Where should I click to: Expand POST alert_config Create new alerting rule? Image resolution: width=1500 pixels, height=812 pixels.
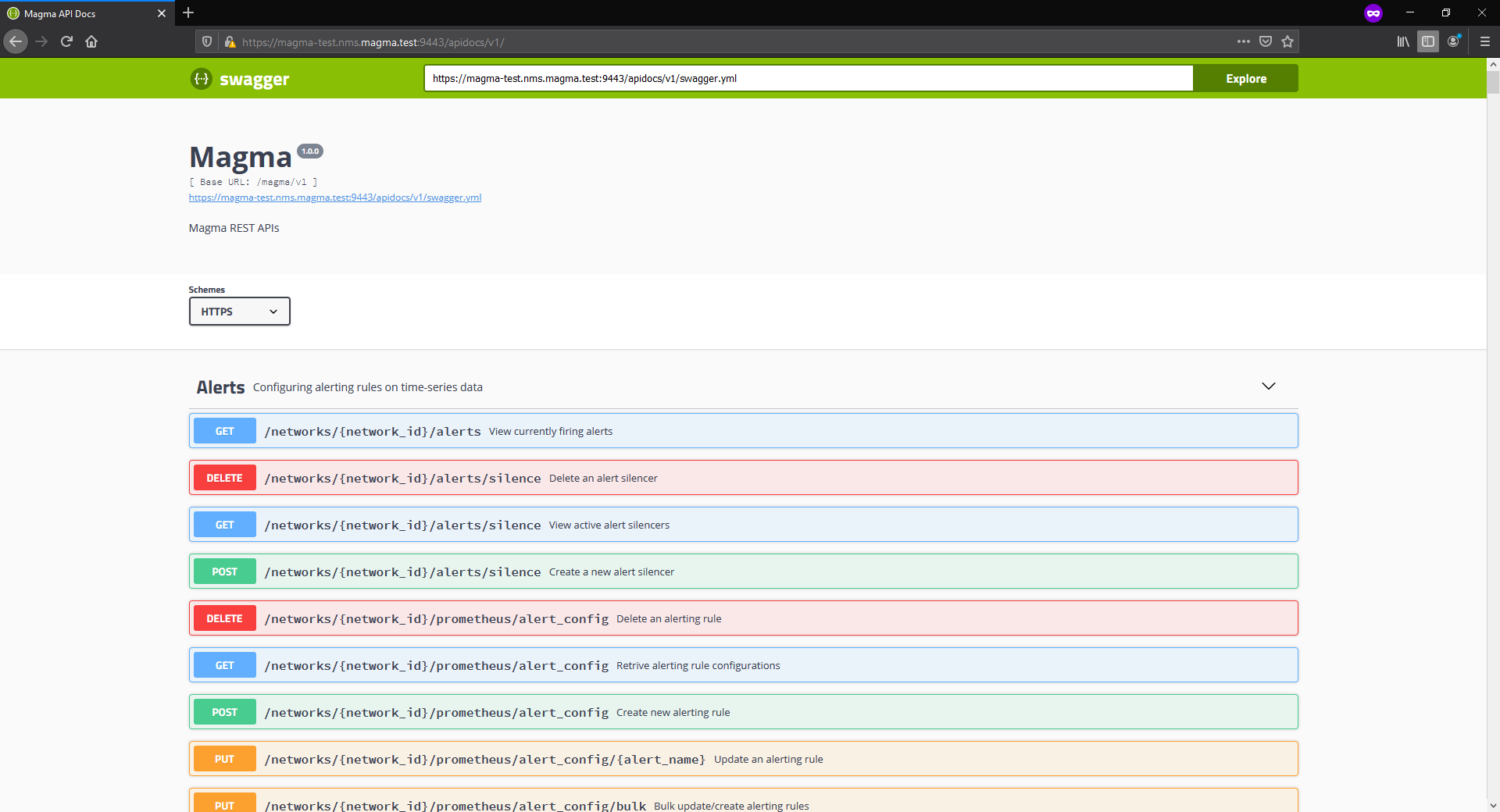[744, 712]
